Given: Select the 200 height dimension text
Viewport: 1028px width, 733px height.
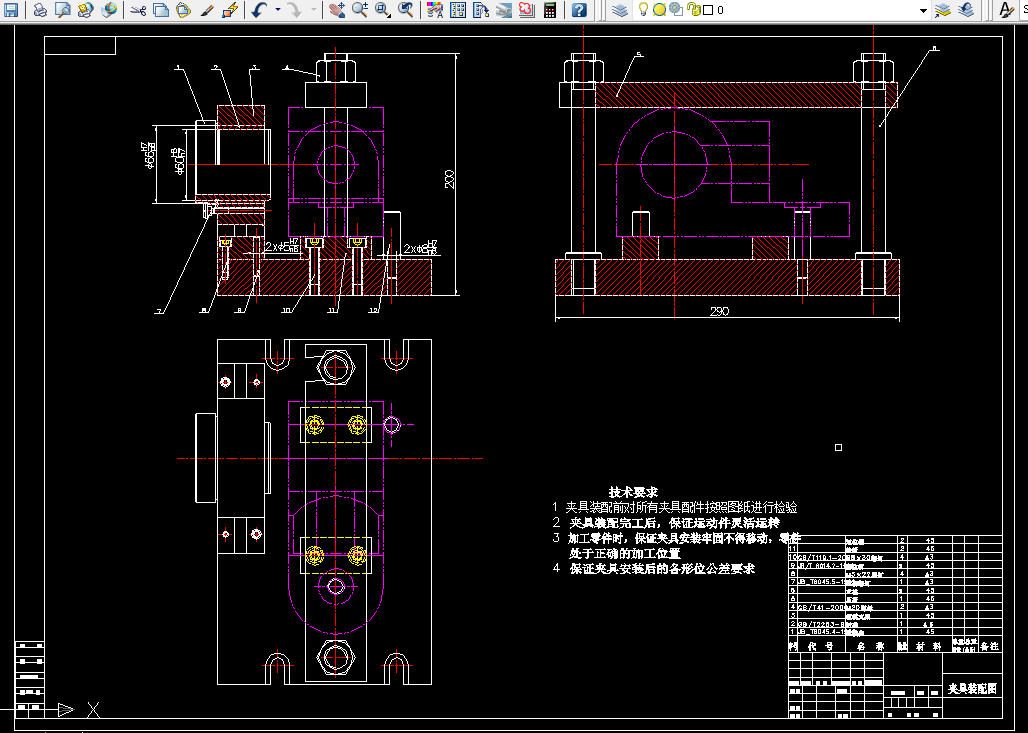Looking at the screenshot, I should click(449, 179).
